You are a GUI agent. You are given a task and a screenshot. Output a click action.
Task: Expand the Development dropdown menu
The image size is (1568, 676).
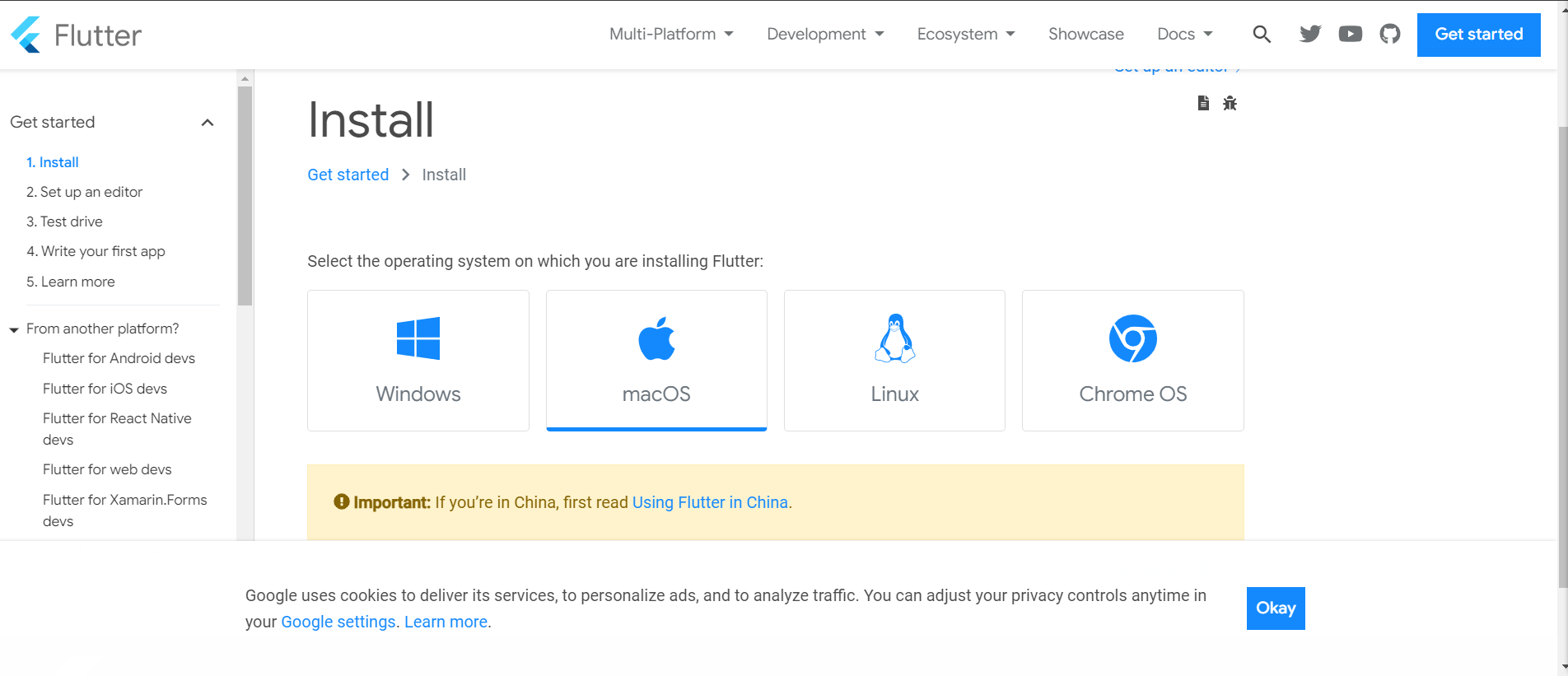[x=825, y=34]
